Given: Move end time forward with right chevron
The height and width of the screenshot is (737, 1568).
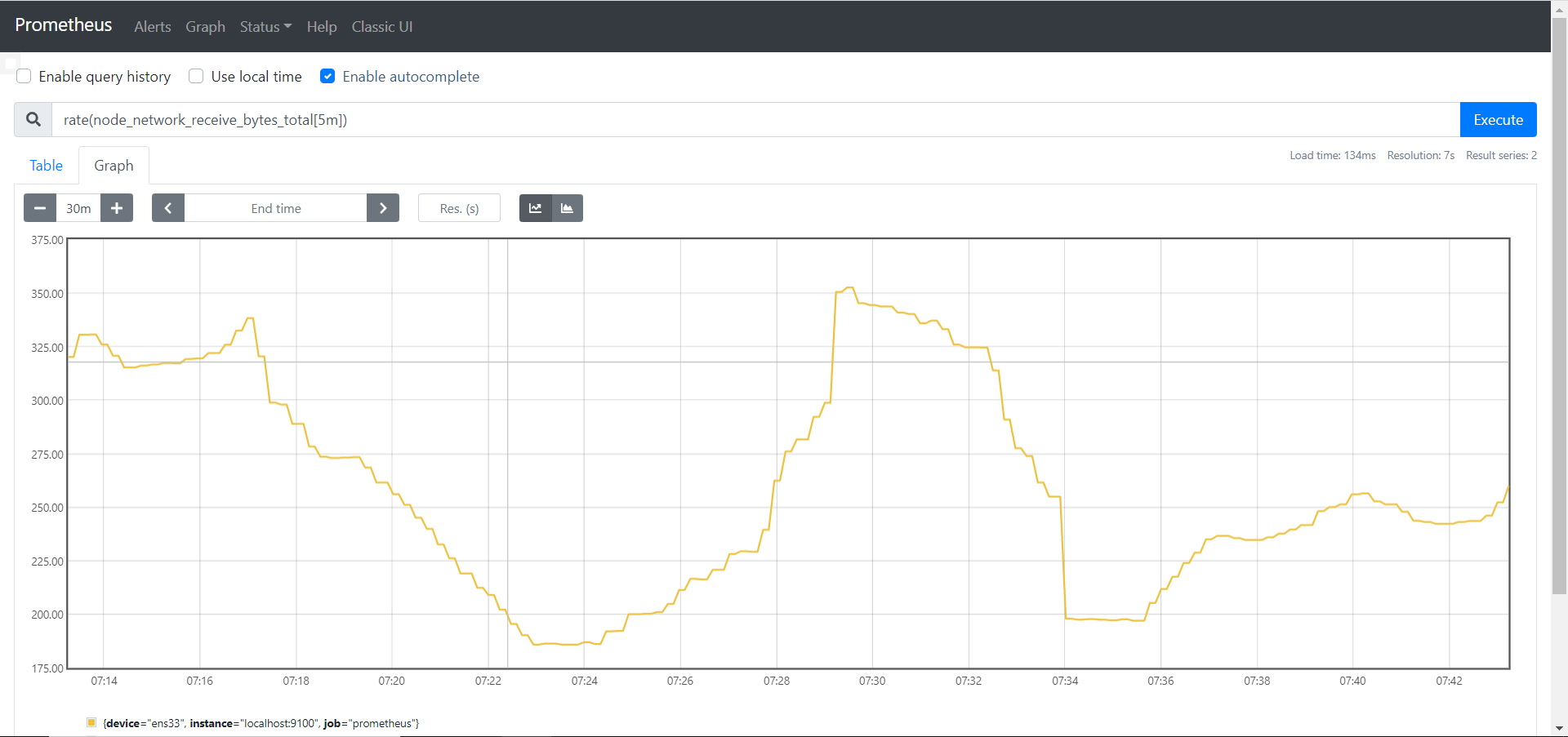Looking at the screenshot, I should (383, 208).
